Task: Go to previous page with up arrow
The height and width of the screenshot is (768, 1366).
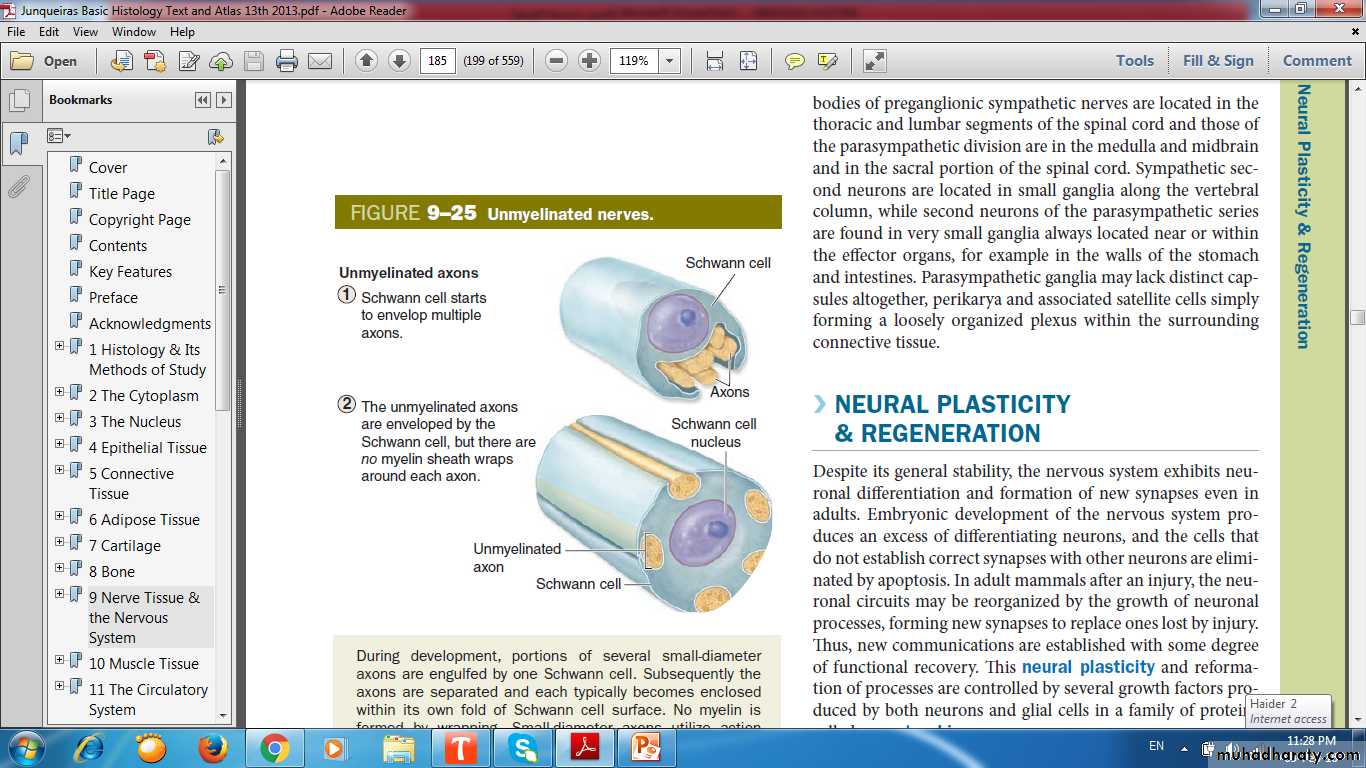Action: coord(366,61)
